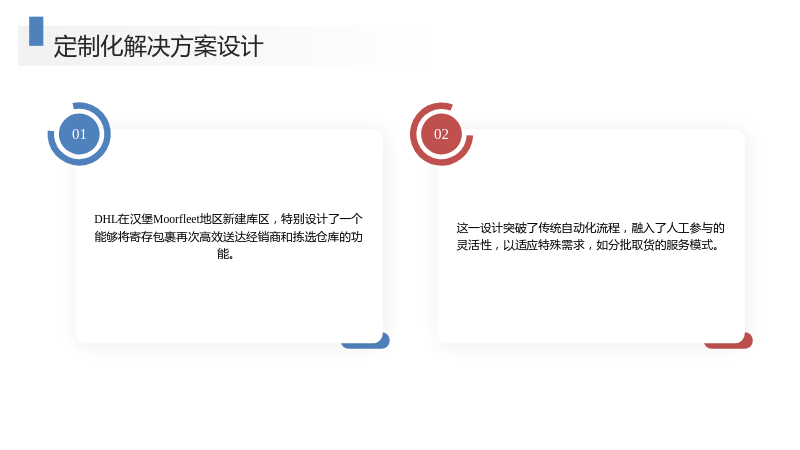Select the blue vertical bar beside the title
The height and width of the screenshot is (450, 800).
(x=36, y=31)
